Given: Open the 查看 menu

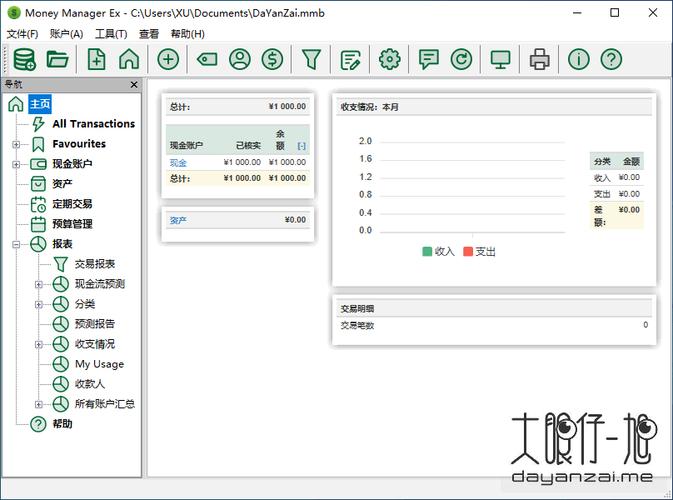Looking at the screenshot, I should coord(149,34).
